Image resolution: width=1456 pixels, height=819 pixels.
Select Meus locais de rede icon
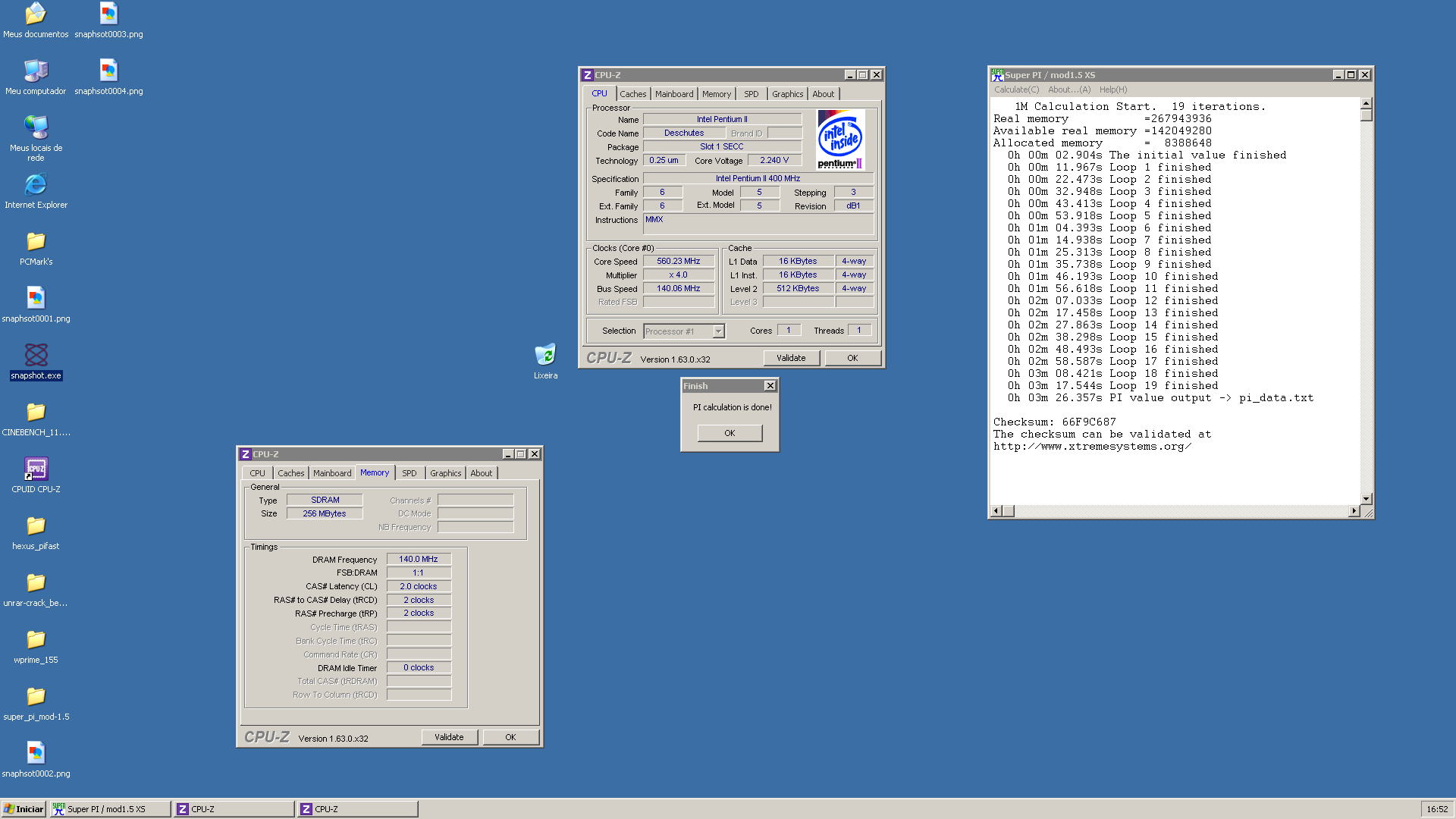pos(36,127)
